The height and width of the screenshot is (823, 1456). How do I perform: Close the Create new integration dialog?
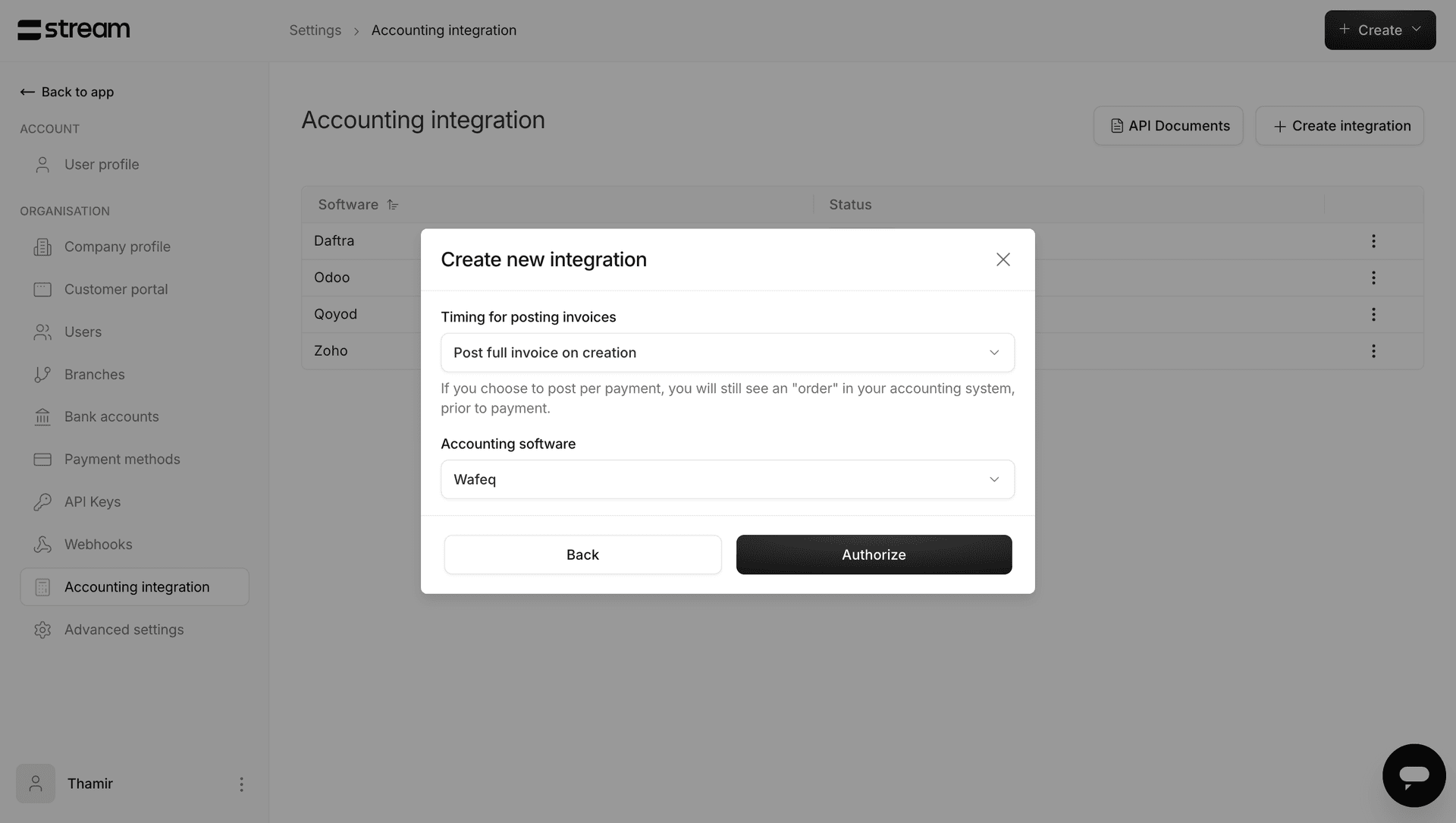tap(1003, 259)
